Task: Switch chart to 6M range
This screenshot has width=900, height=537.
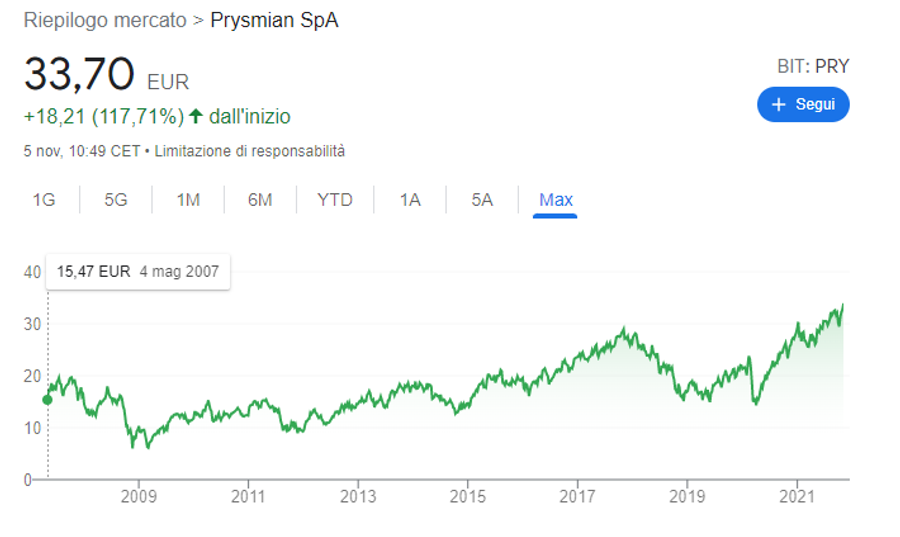Action: tap(260, 200)
